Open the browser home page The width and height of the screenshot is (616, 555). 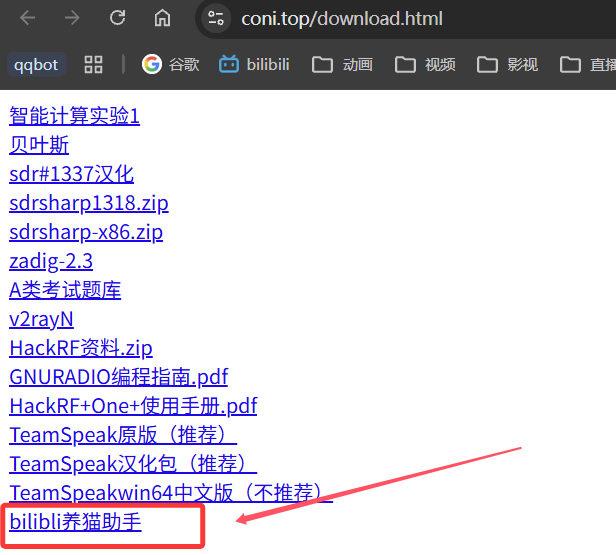pos(162,18)
